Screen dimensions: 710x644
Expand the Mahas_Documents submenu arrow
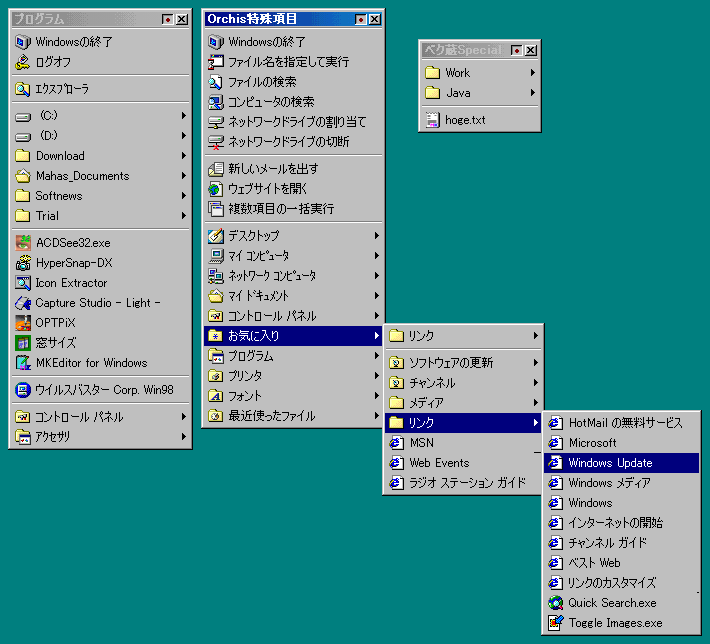click(x=183, y=175)
